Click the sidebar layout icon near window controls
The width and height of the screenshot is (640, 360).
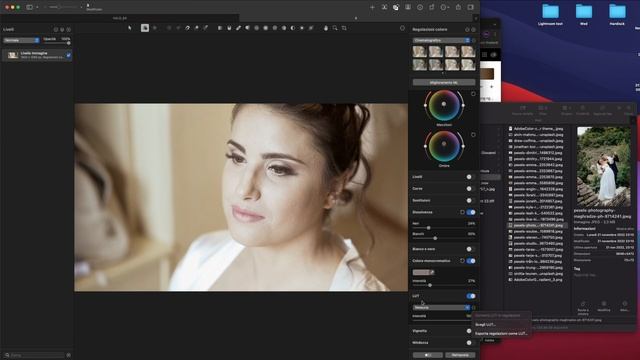(x=29, y=7)
